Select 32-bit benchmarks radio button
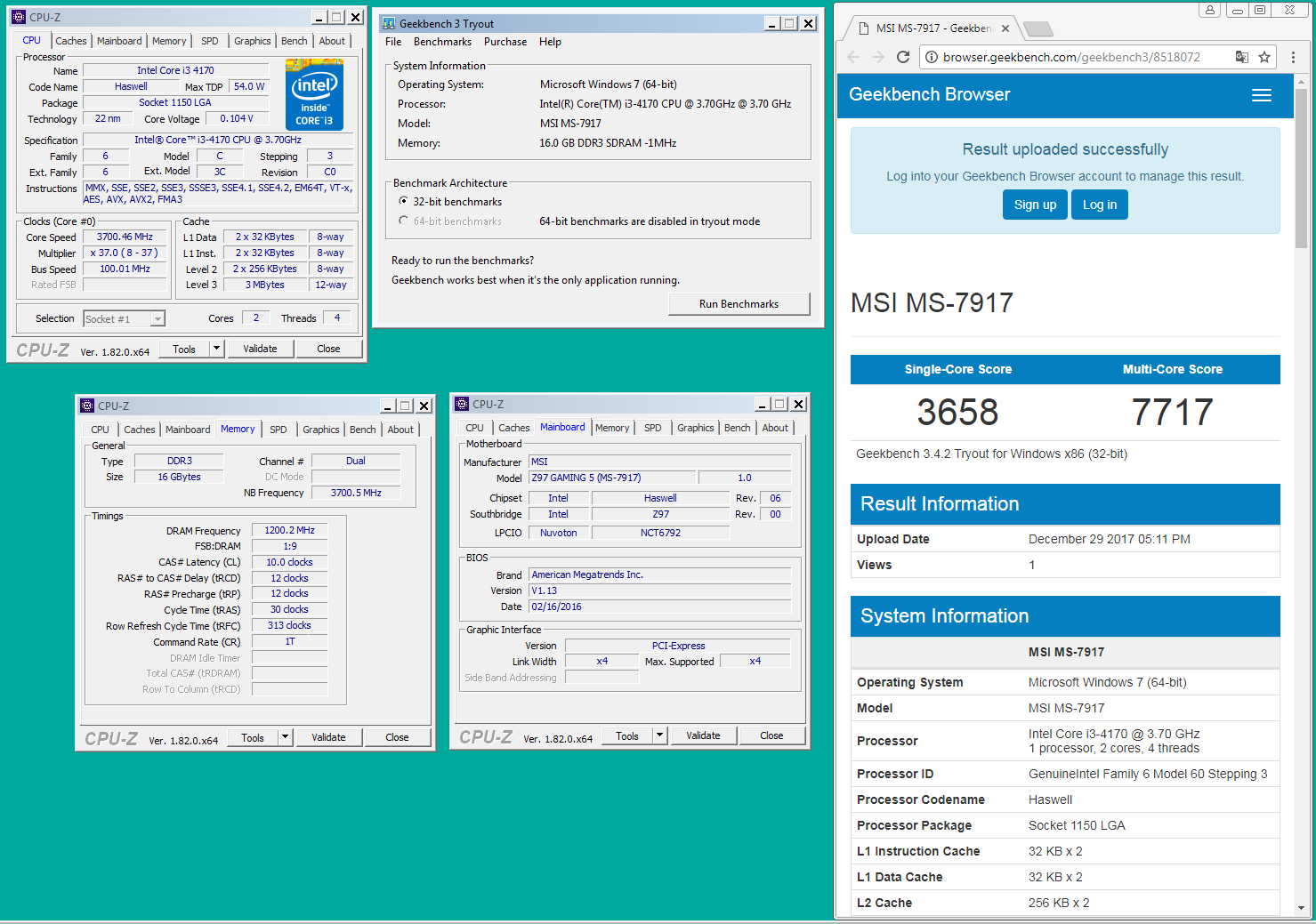This screenshot has height=924, width=1316. [x=404, y=202]
